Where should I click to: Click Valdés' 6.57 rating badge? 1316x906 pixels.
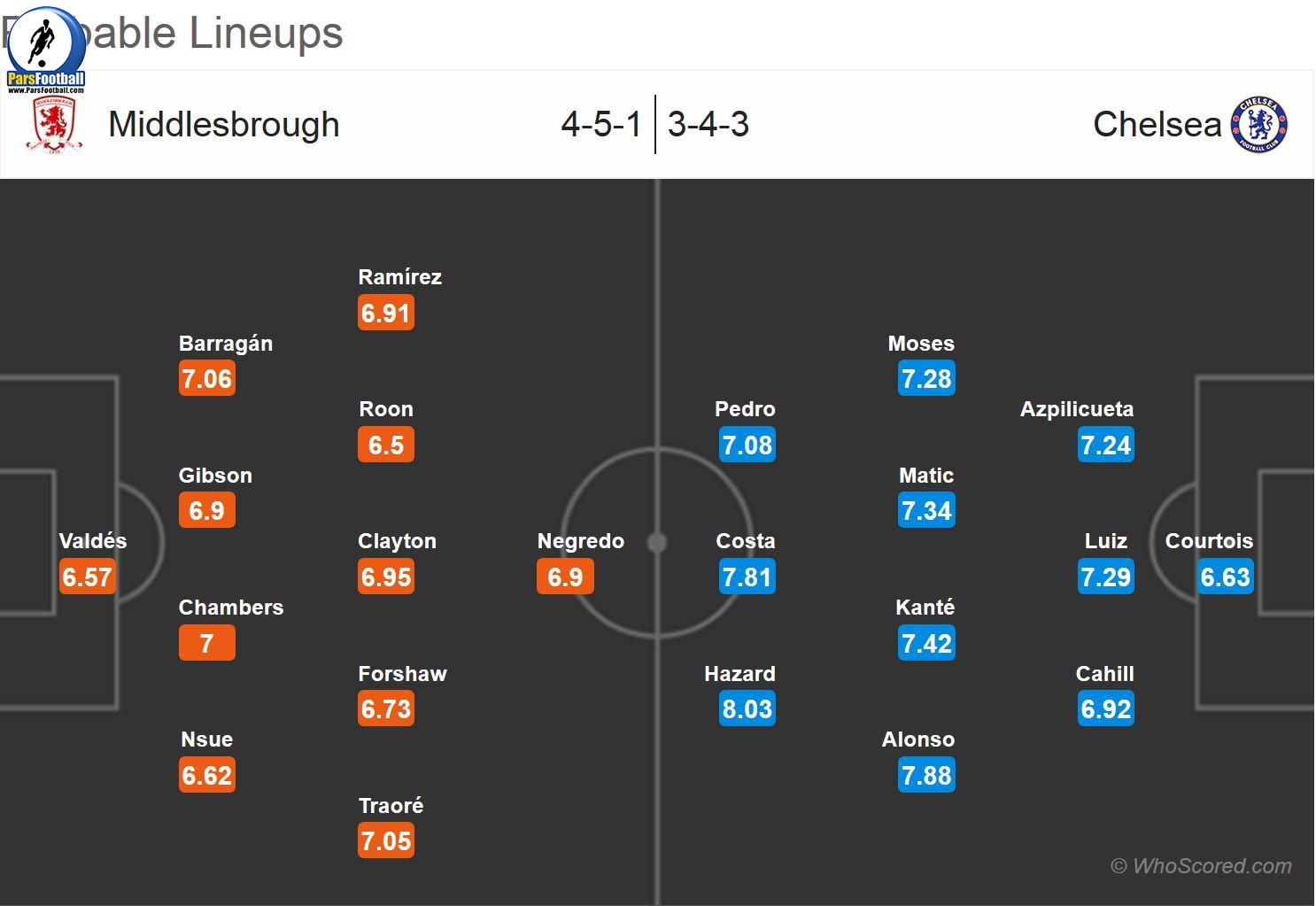(x=87, y=577)
